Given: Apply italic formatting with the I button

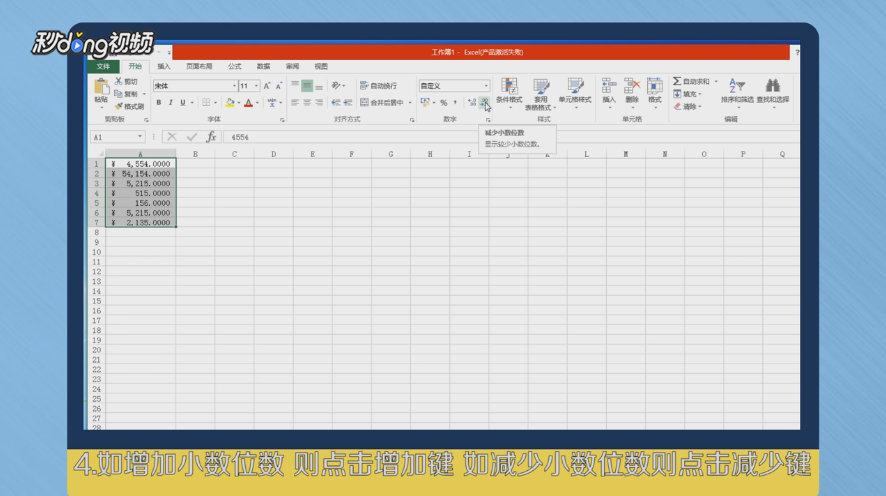Looking at the screenshot, I should (x=171, y=103).
